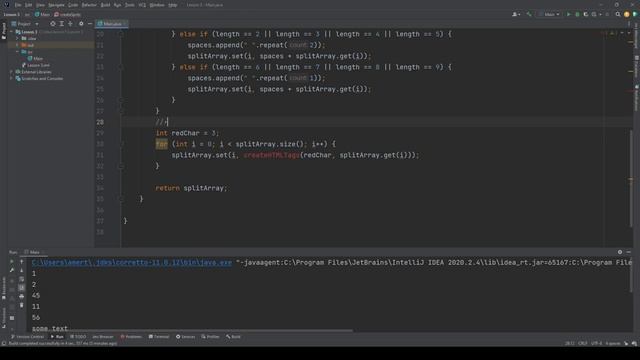Click the collapse all icon in the Project panel
This screenshot has width=640, height=360.
click(71, 24)
